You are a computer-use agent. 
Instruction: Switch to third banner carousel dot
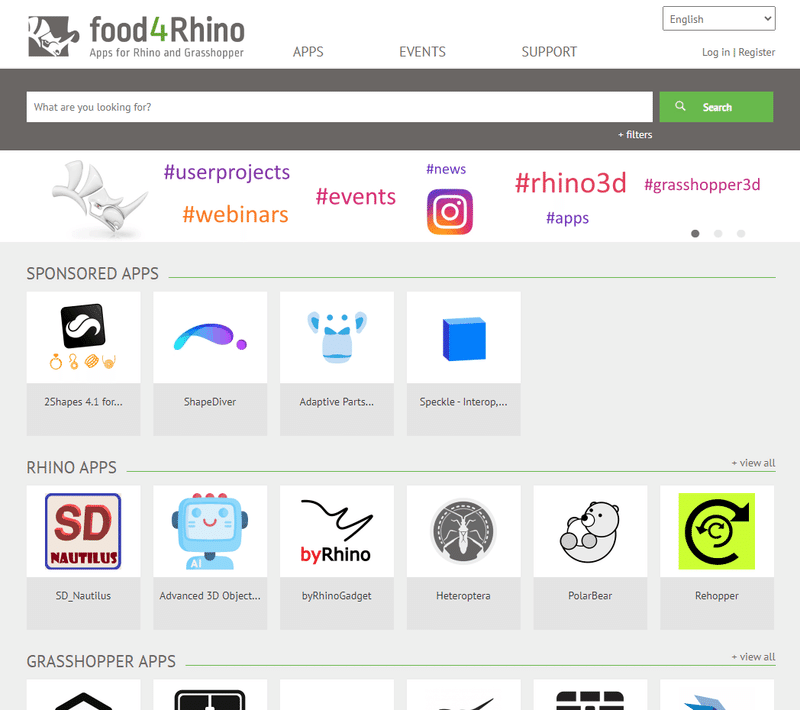[741, 234]
